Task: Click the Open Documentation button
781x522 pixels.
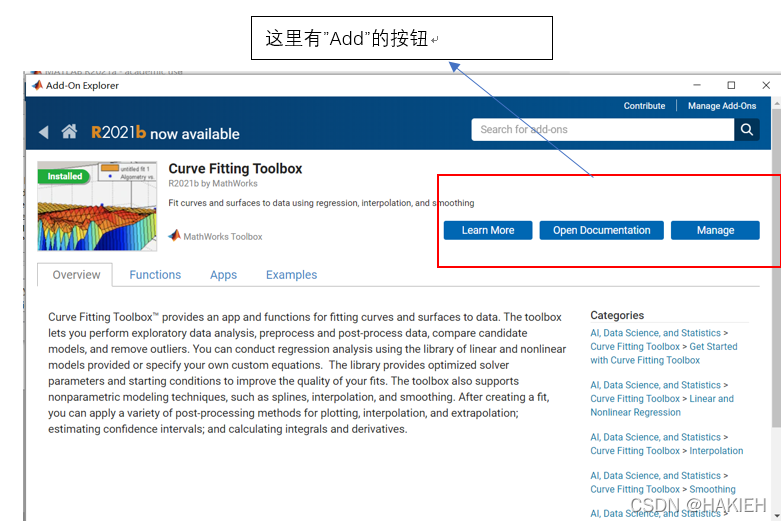Action: point(601,230)
